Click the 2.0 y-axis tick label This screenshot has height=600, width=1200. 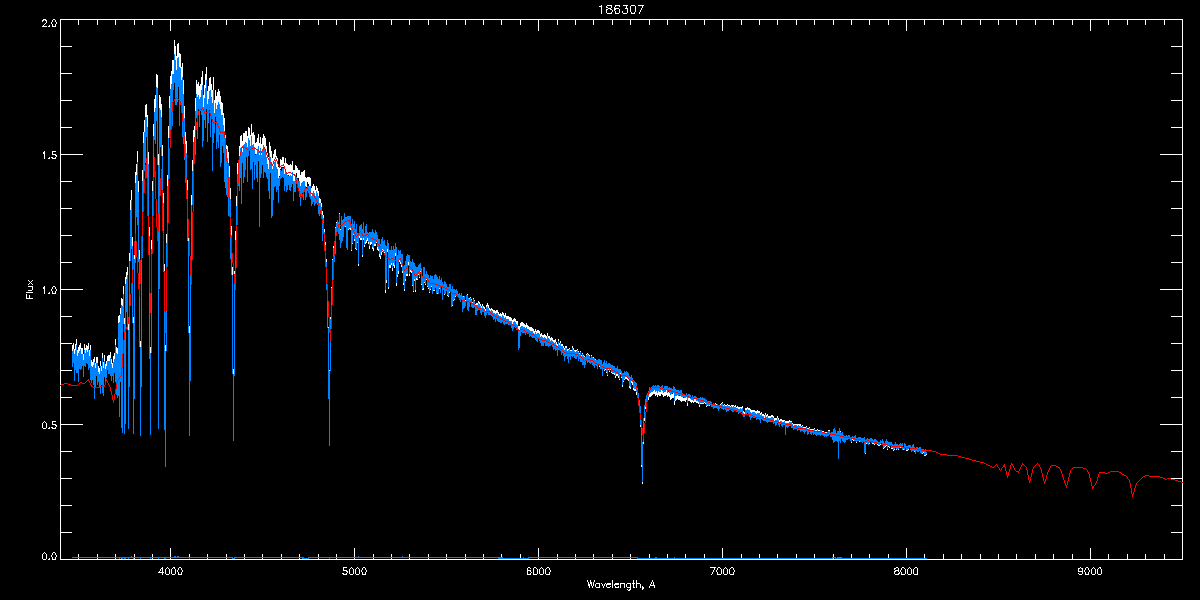click(x=47, y=22)
